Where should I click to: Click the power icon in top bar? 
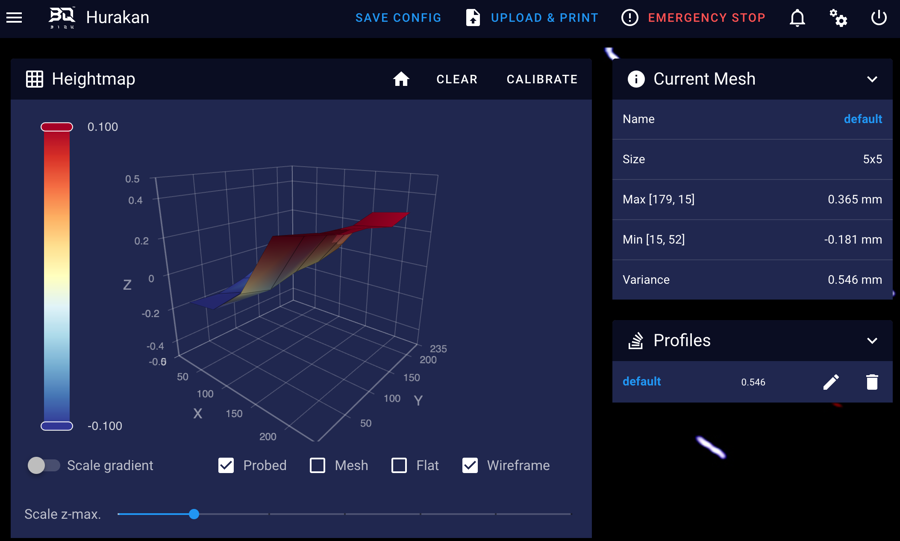[878, 18]
